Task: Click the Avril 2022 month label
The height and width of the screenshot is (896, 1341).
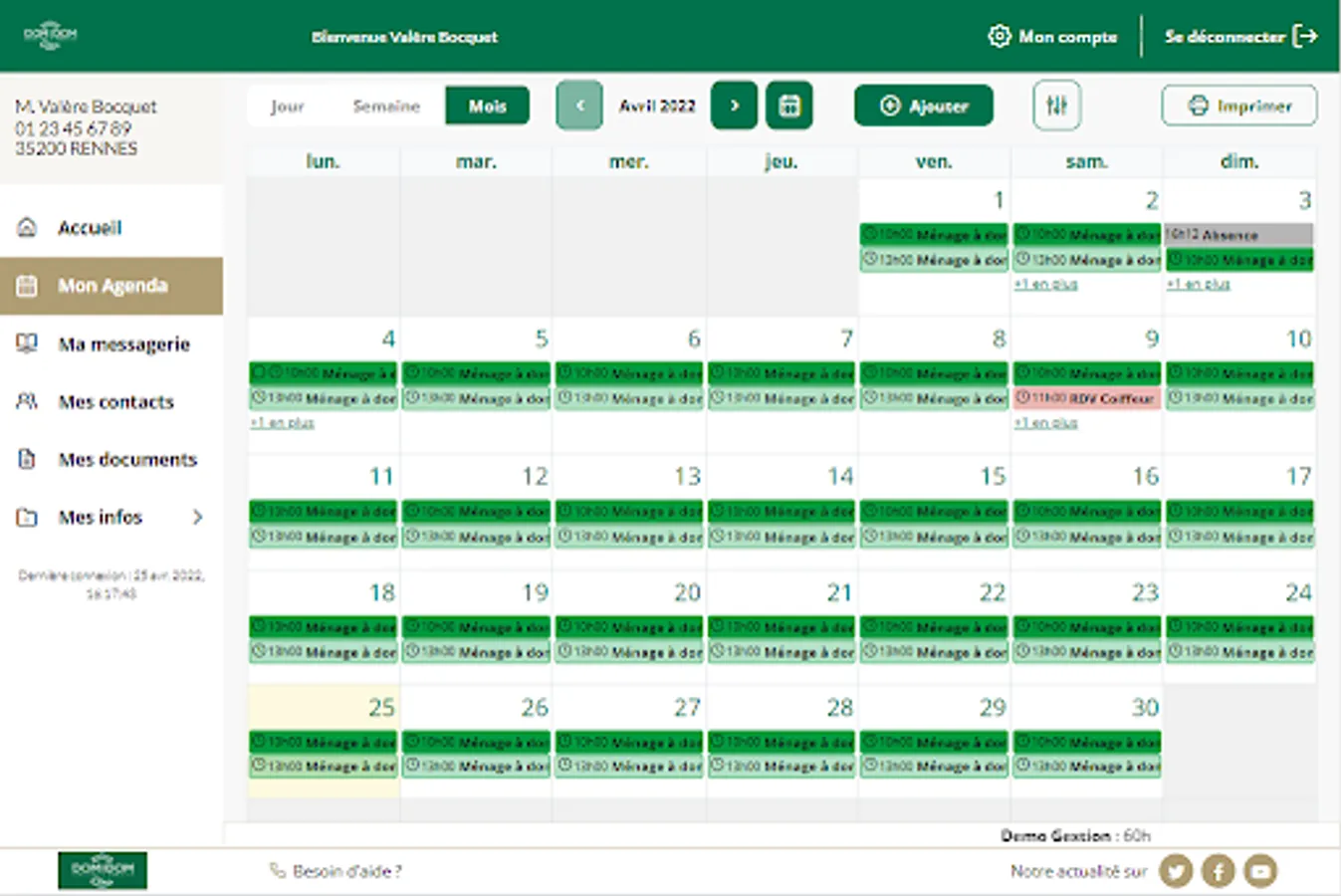Action: (x=657, y=106)
